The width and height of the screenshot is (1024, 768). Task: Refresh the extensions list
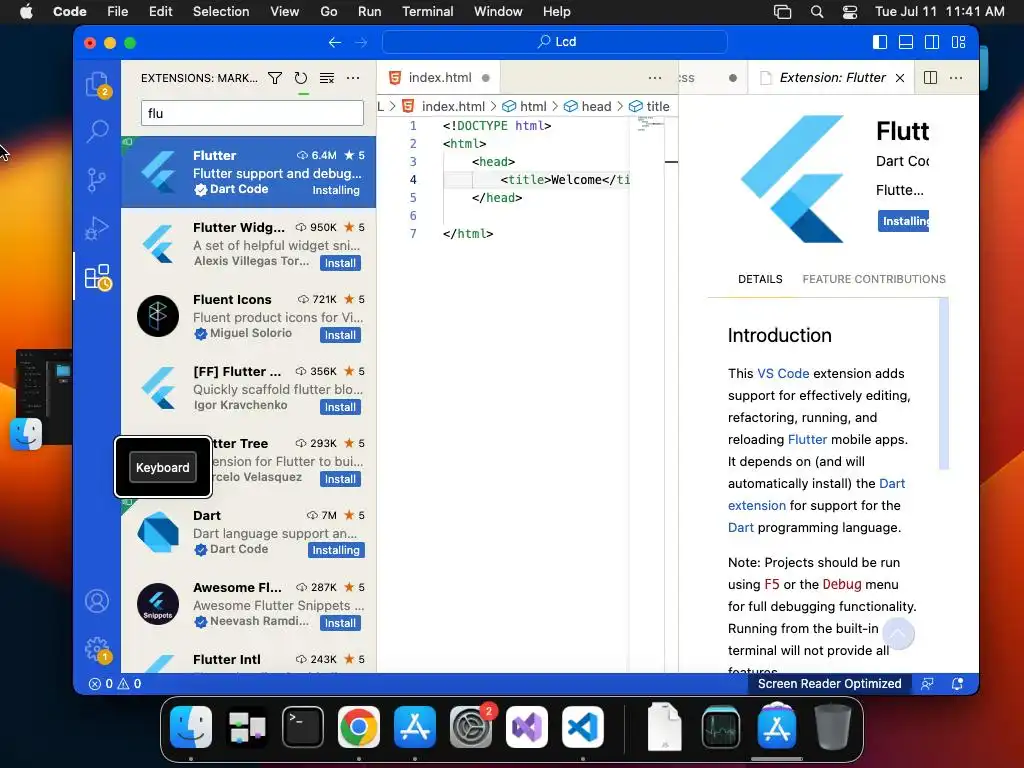pyautogui.click(x=300, y=78)
